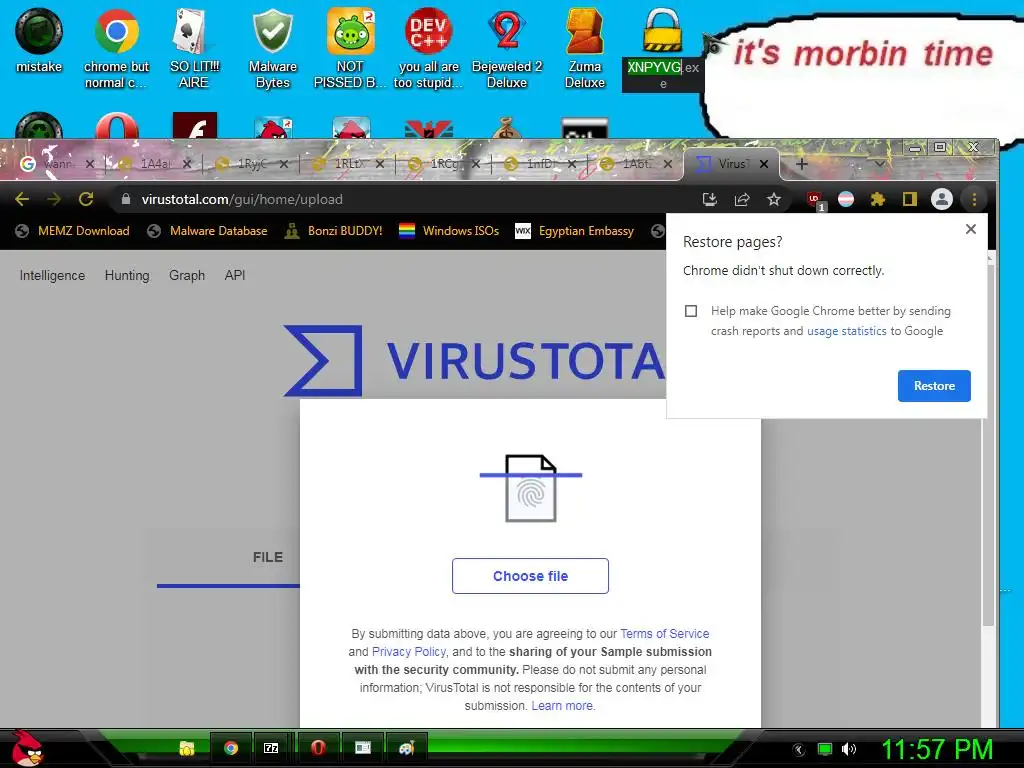Click the Choose file button
This screenshot has height=768, width=1024.
coord(530,576)
